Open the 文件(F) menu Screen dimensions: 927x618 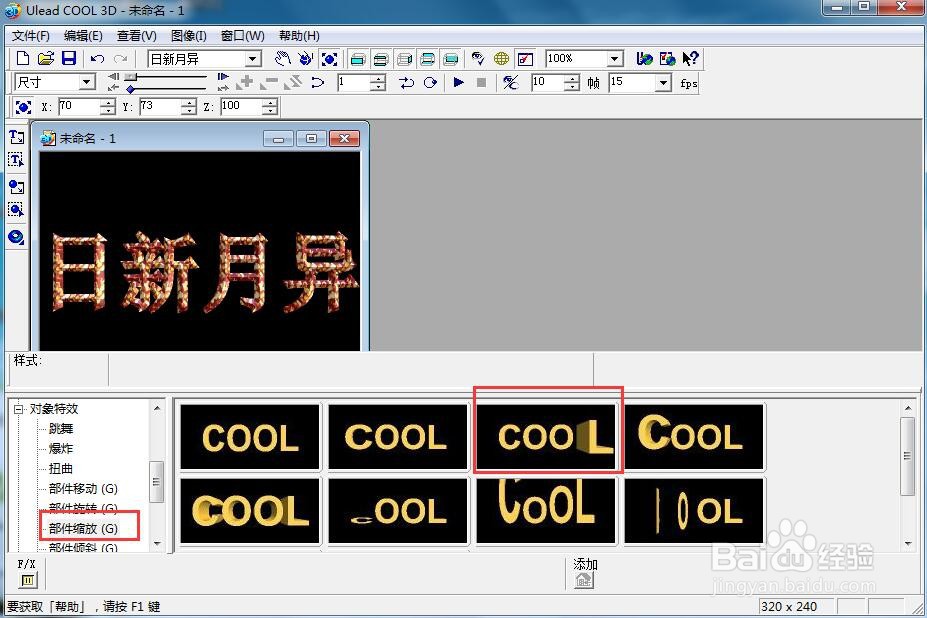pos(31,36)
